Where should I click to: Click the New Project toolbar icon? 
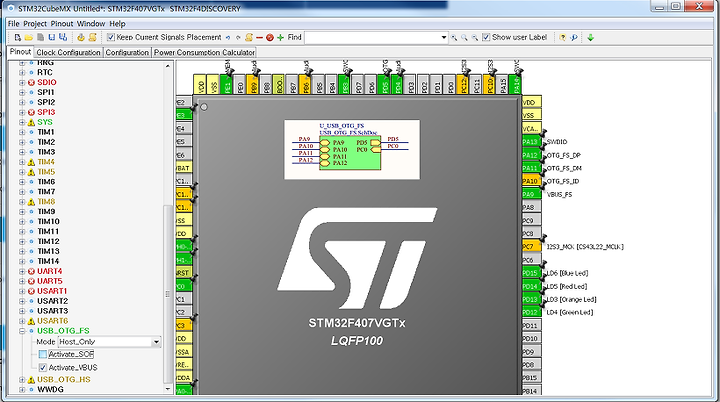[x=17, y=38]
